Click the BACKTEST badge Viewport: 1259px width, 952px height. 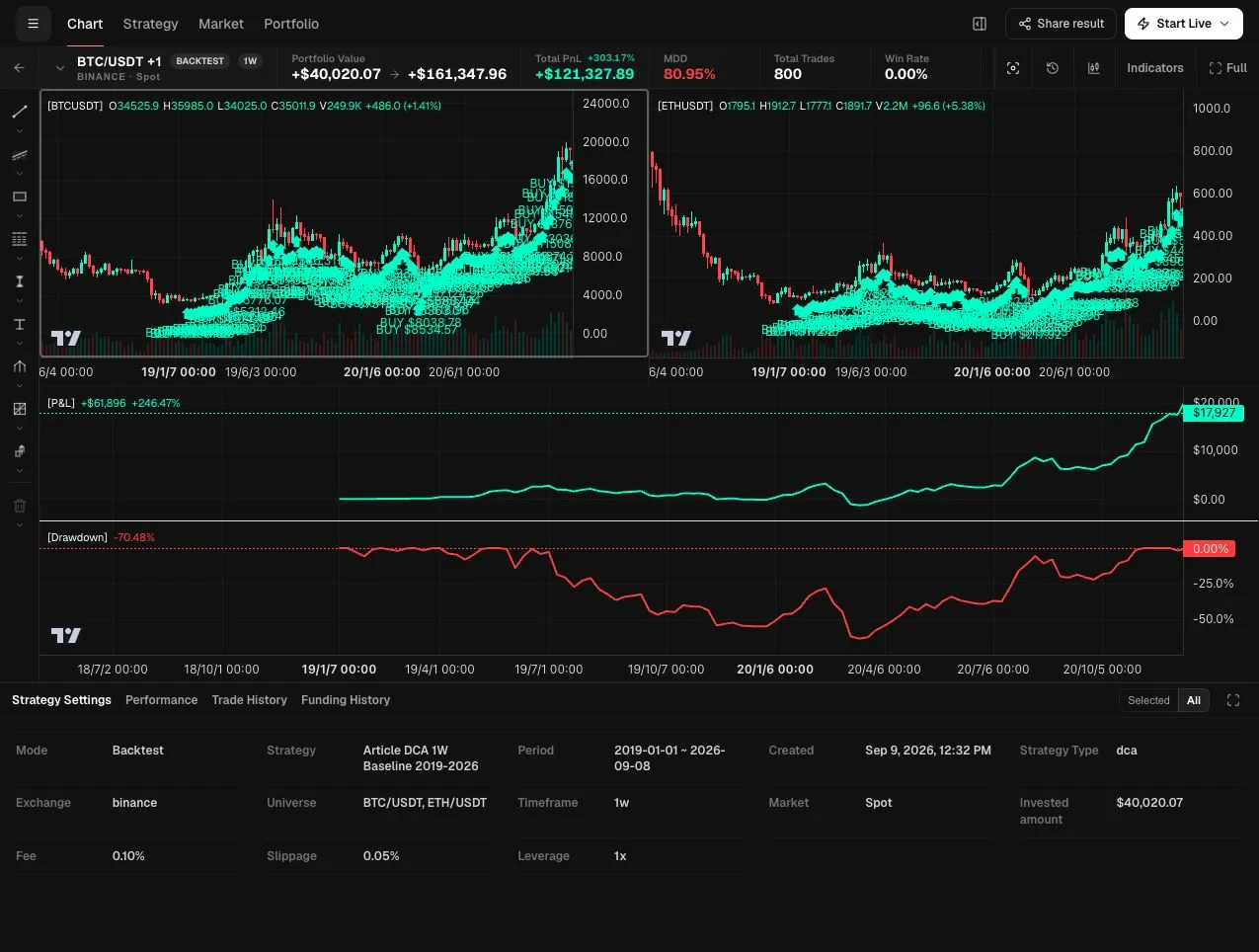[200, 61]
